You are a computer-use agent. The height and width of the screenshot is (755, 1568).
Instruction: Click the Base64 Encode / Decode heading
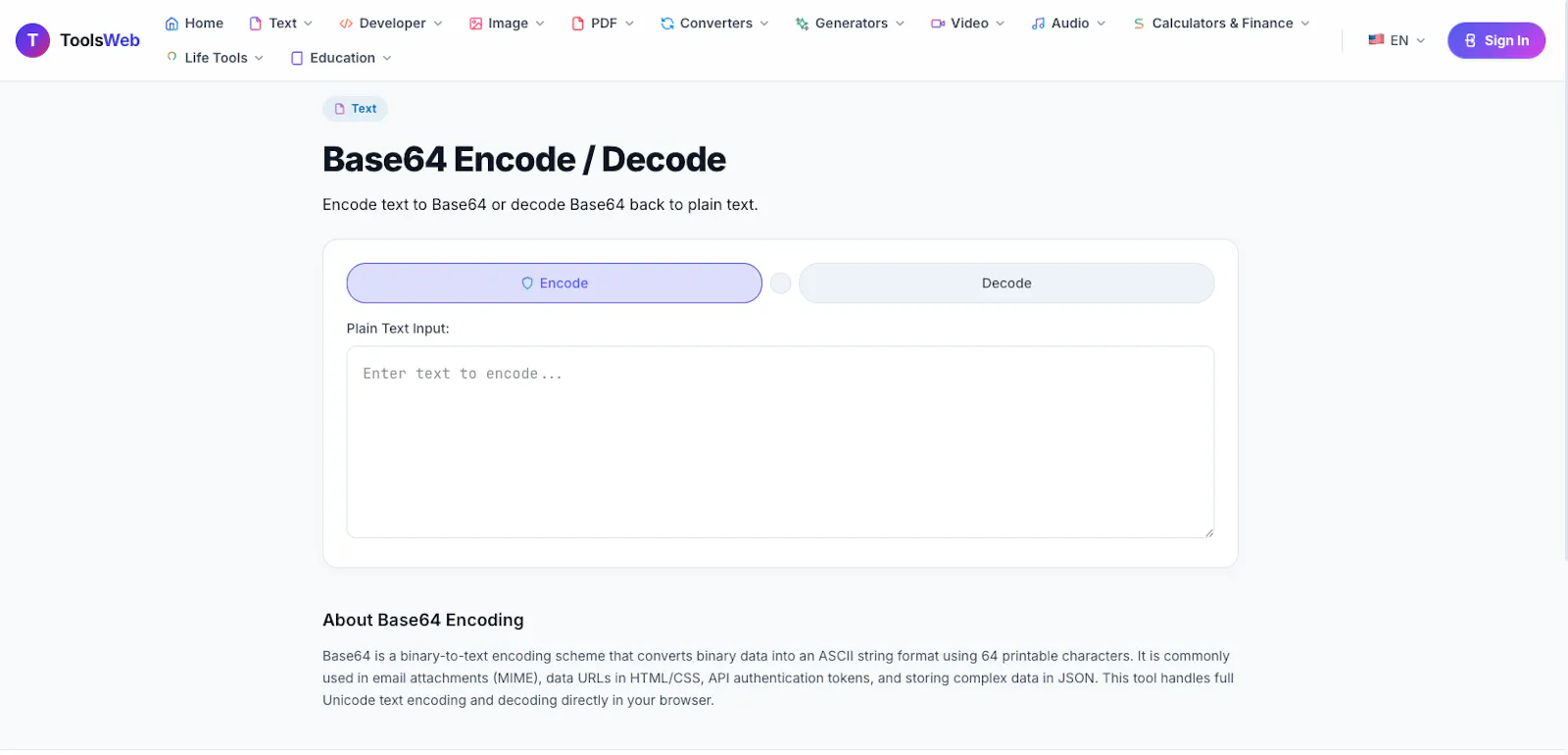[524, 160]
